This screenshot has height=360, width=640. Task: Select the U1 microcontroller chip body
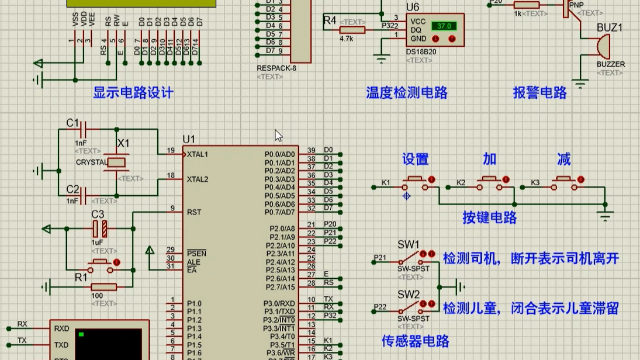[240, 253]
